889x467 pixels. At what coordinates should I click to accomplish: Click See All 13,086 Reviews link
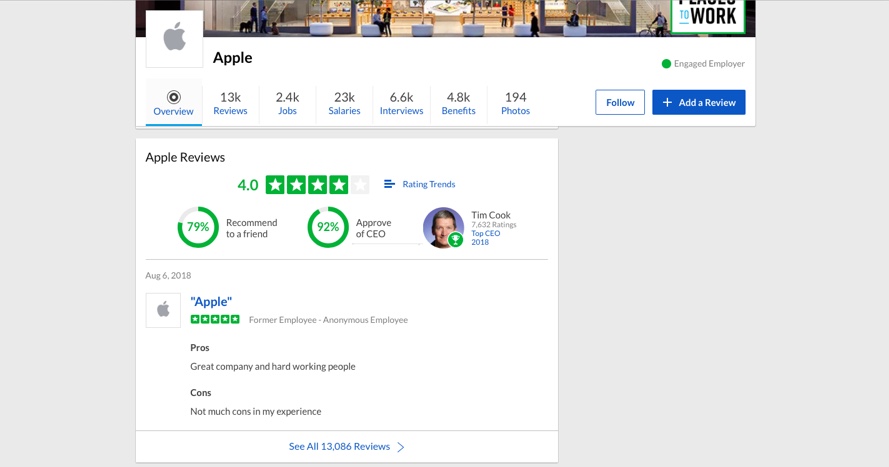(x=339, y=447)
